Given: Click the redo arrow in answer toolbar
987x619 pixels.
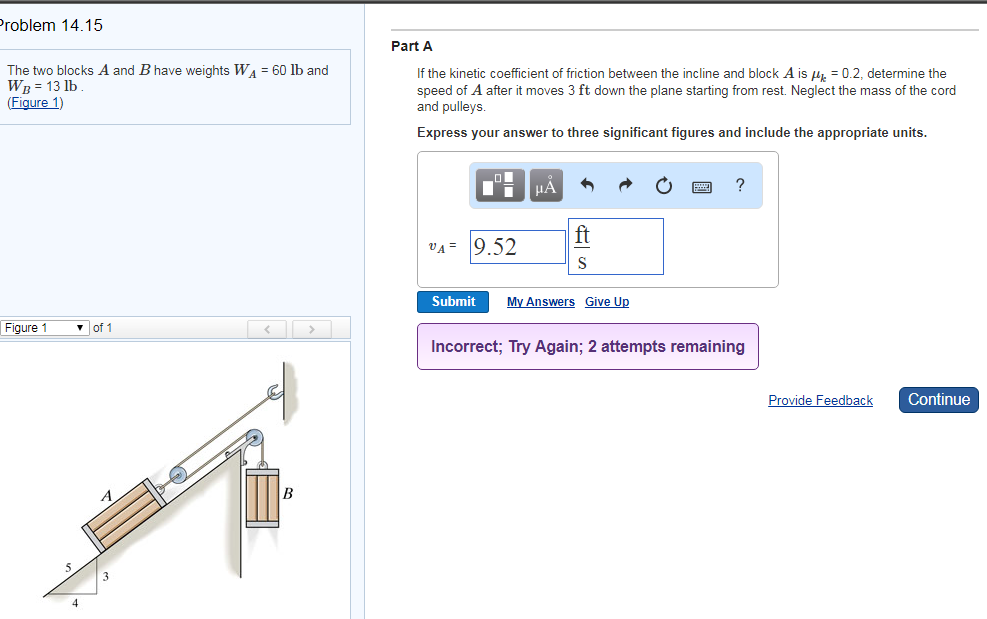Looking at the screenshot, I should coord(624,185).
